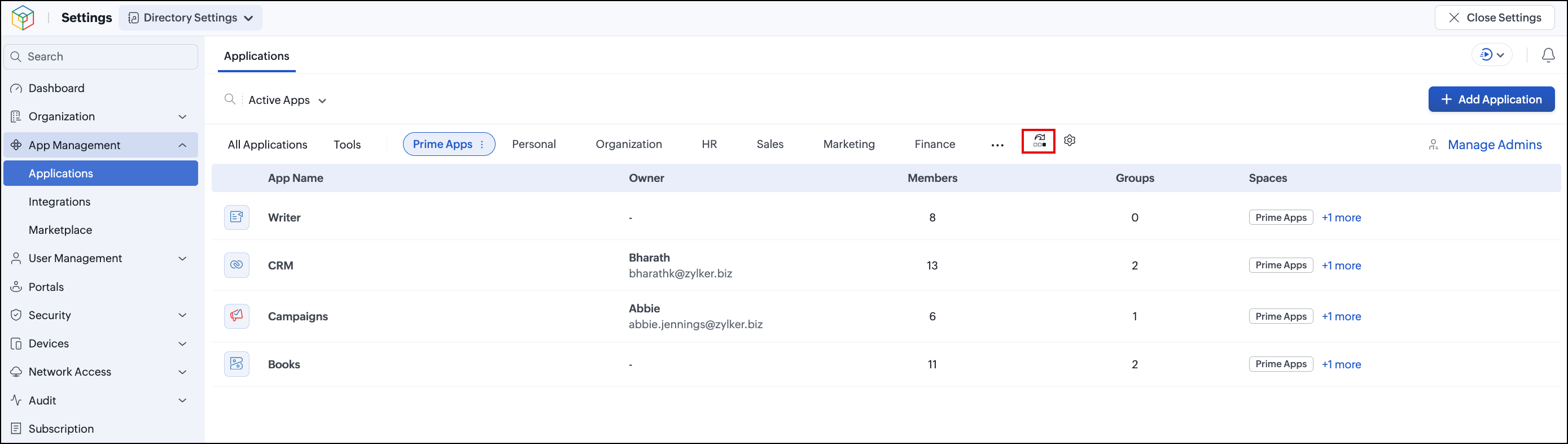Open spaces settings gear icon
1568x444 pixels.
(x=1070, y=141)
